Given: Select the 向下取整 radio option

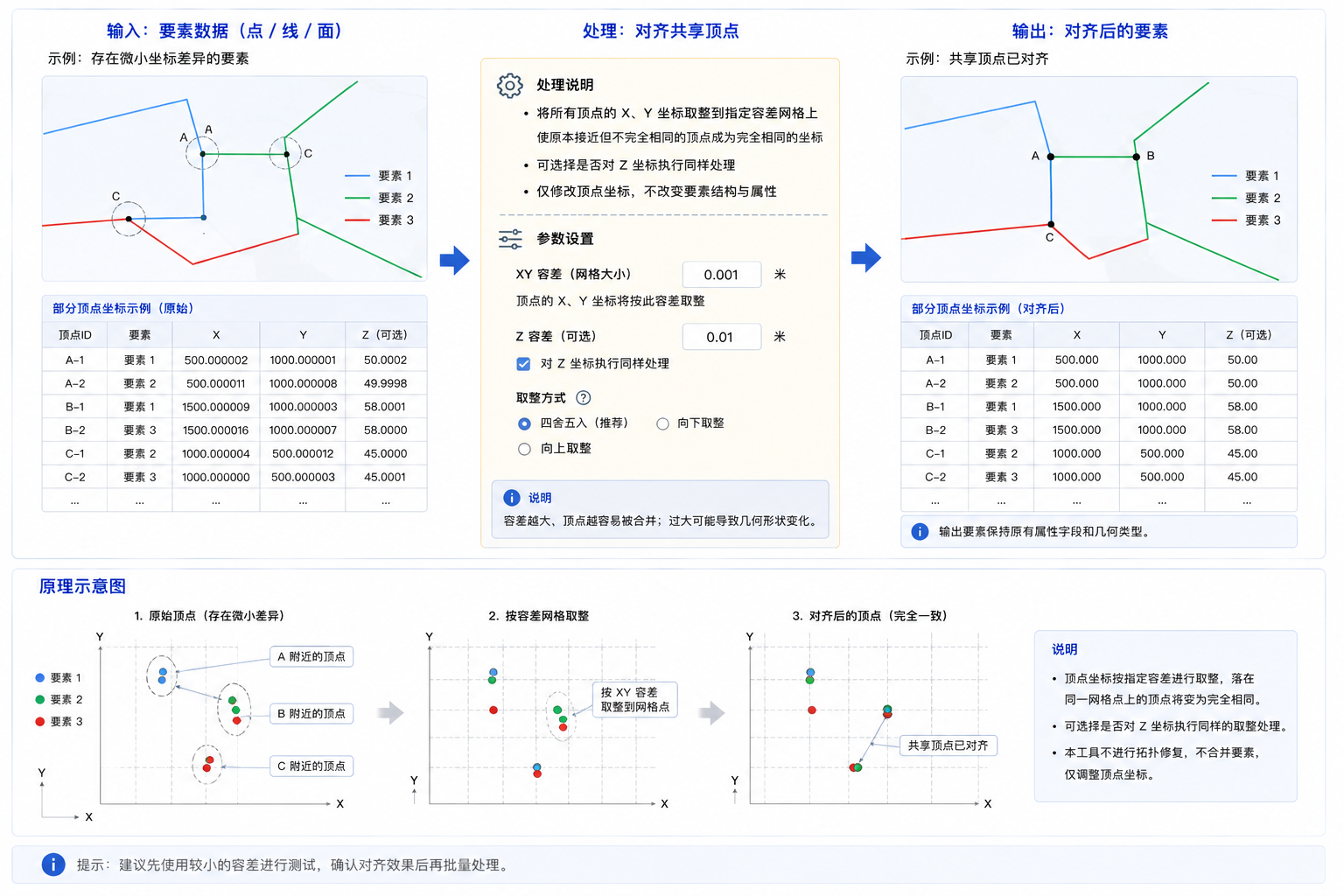Looking at the screenshot, I should [662, 423].
